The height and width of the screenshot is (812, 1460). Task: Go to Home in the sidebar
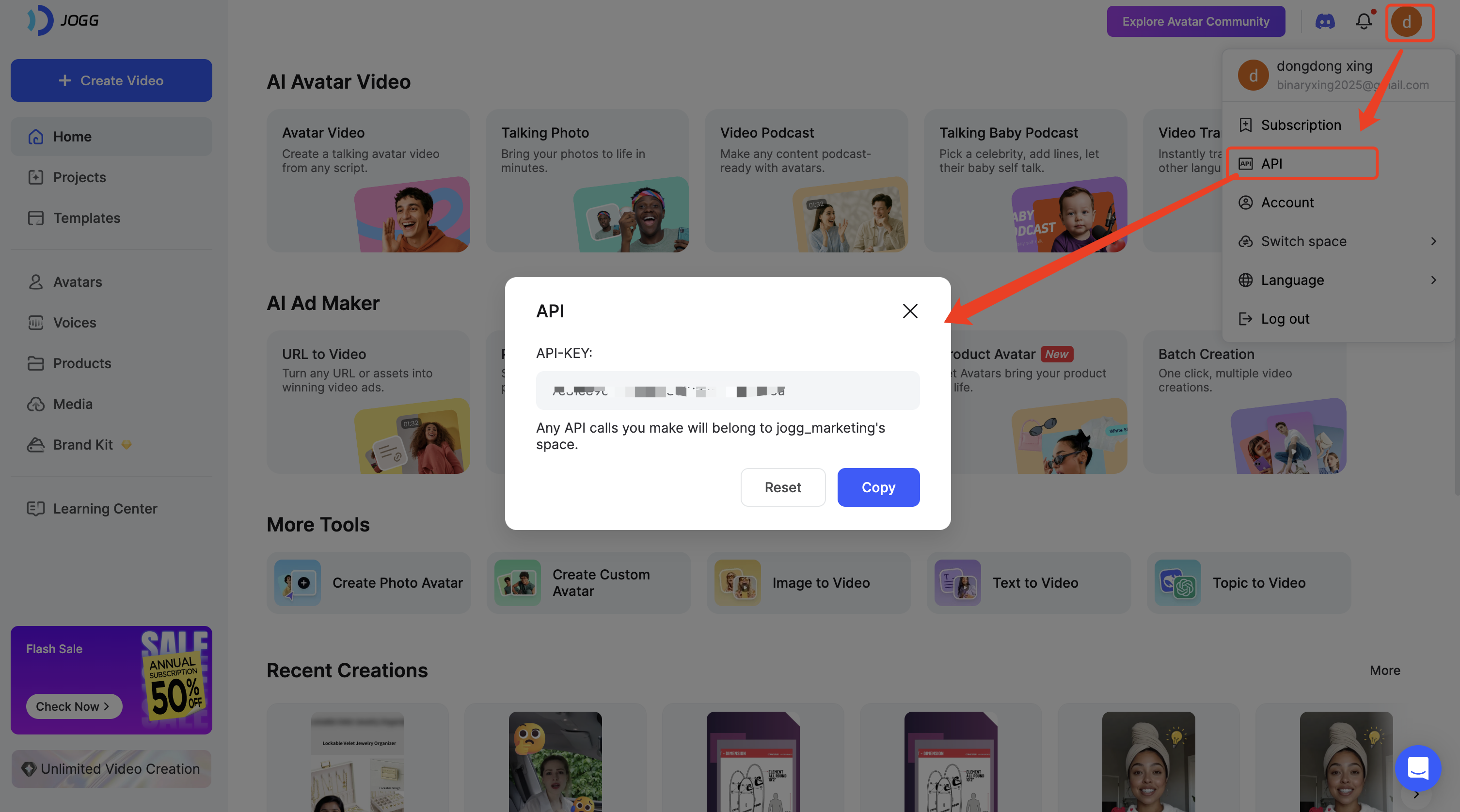[111, 137]
